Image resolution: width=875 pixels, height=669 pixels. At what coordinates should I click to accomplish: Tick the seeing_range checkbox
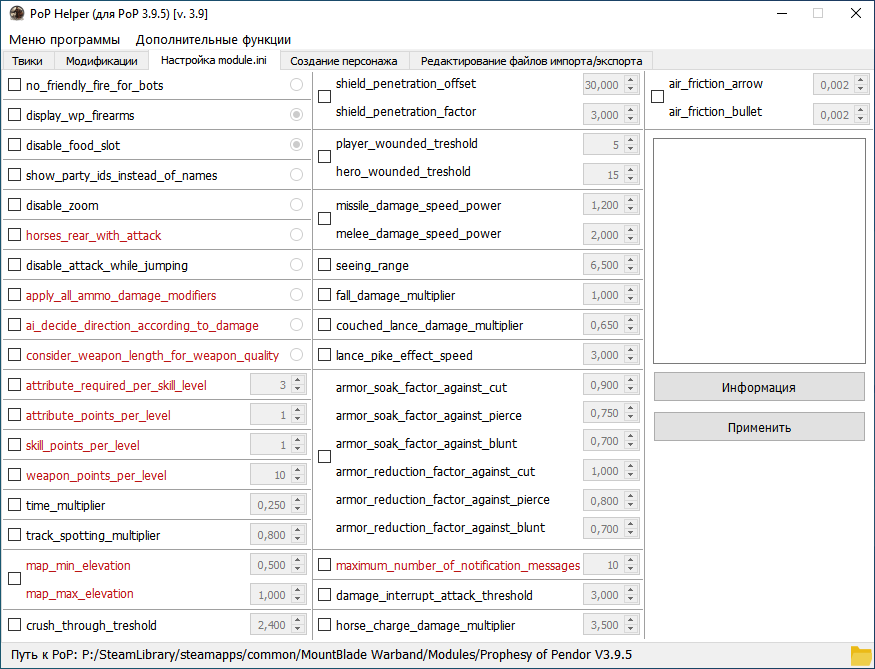[x=325, y=266]
